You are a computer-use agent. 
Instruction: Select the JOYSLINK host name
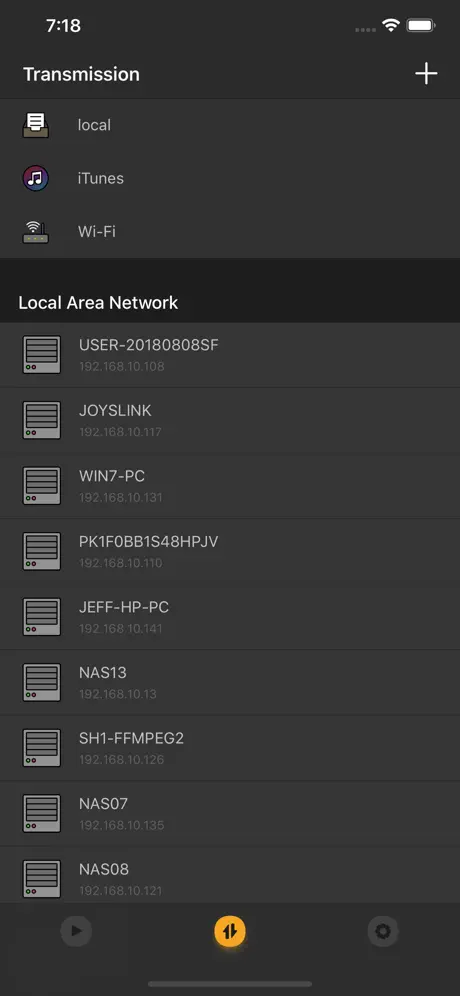click(115, 410)
